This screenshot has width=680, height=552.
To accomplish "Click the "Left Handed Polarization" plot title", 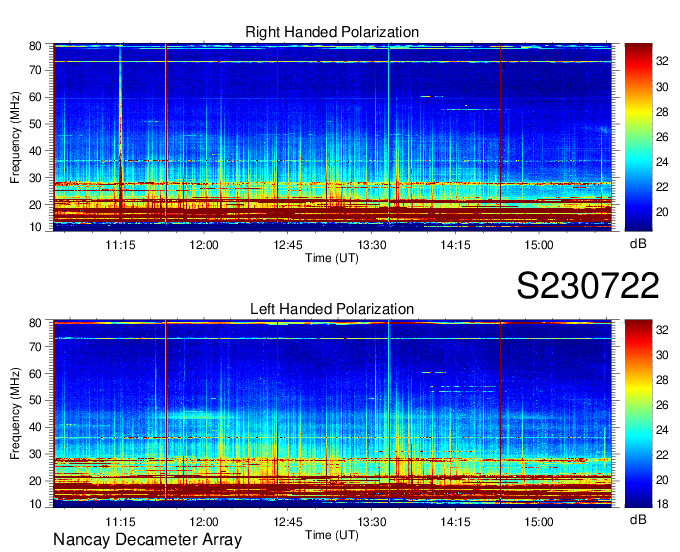I will [332, 309].
